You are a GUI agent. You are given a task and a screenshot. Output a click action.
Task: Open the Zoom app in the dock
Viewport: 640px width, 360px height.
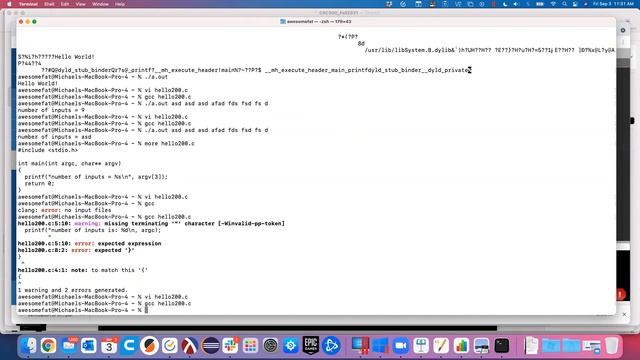[x=401, y=346]
